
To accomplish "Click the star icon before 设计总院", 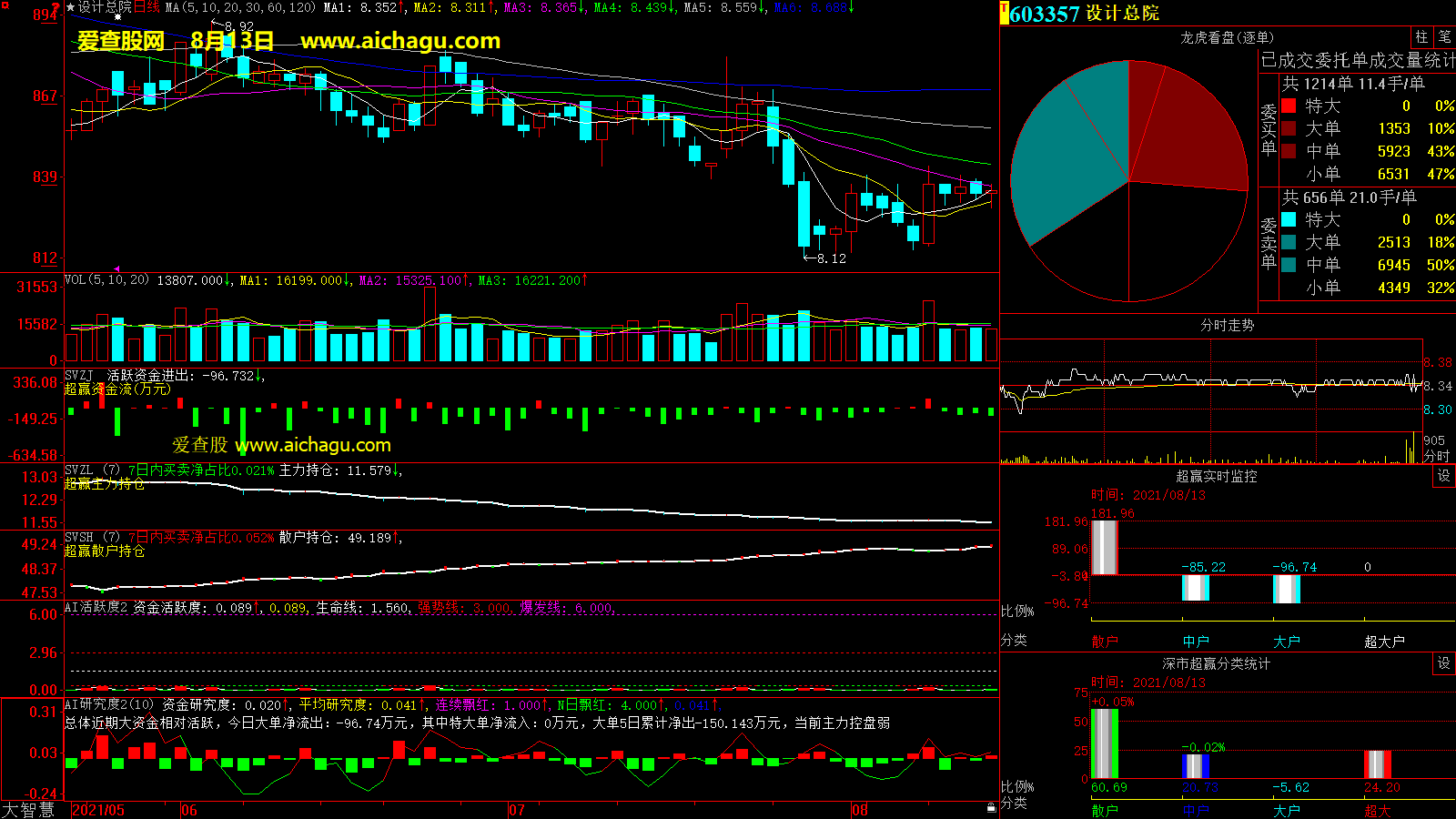I will [71, 7].
